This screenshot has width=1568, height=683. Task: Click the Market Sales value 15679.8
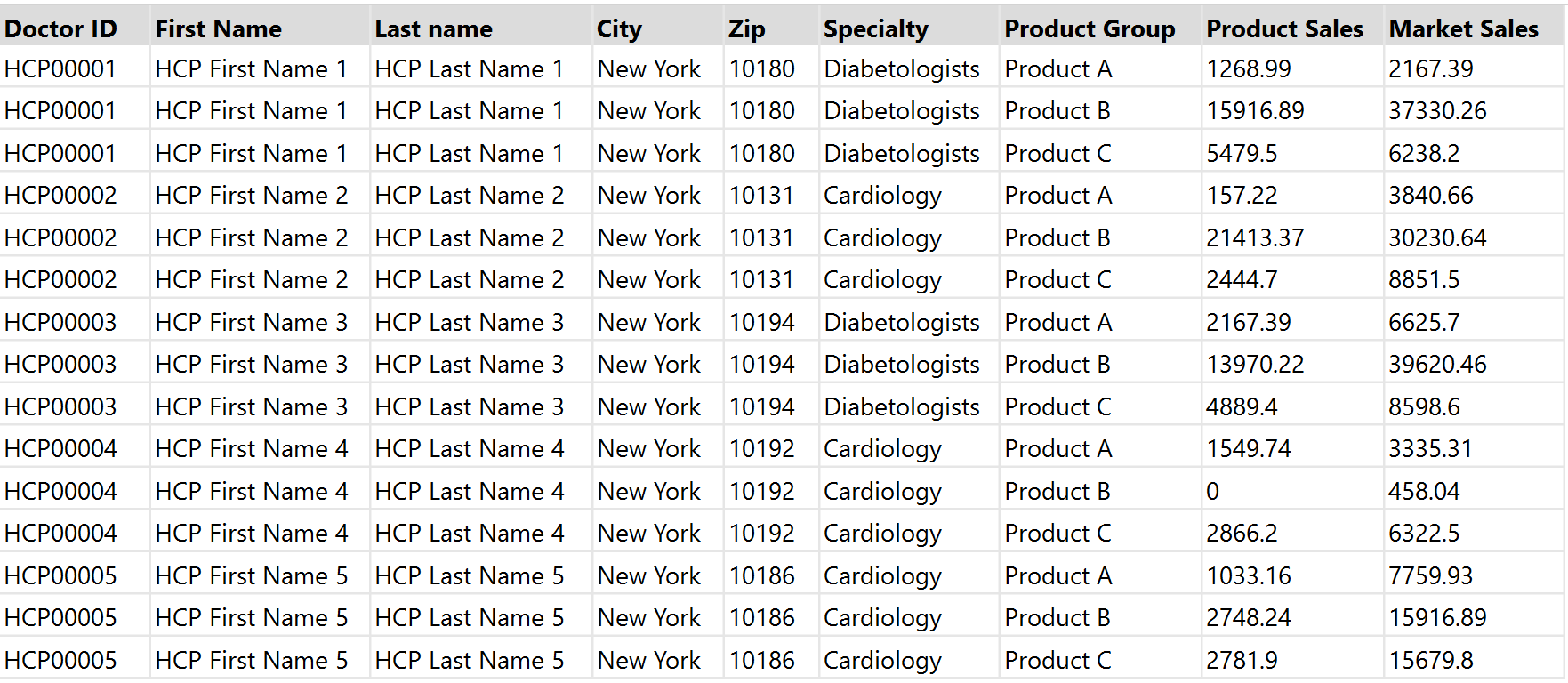tap(1431, 660)
